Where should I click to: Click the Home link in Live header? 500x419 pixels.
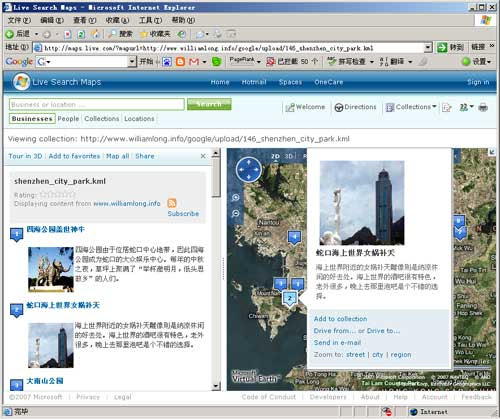pos(220,82)
